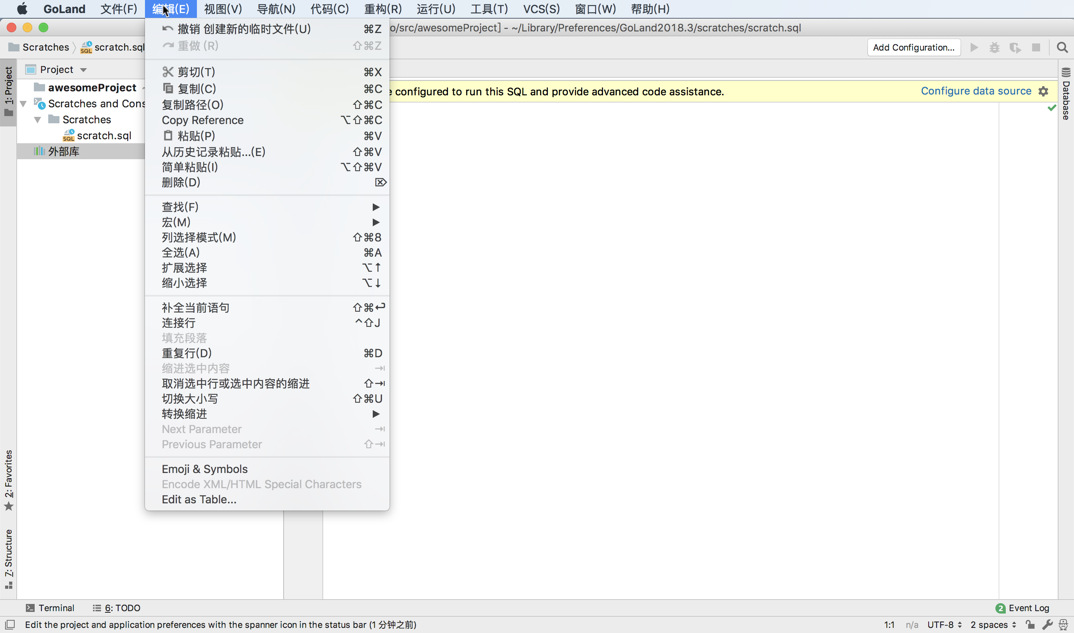This screenshot has width=1074, height=633.
Task: Click the Configure data source link
Action: click(x=976, y=91)
